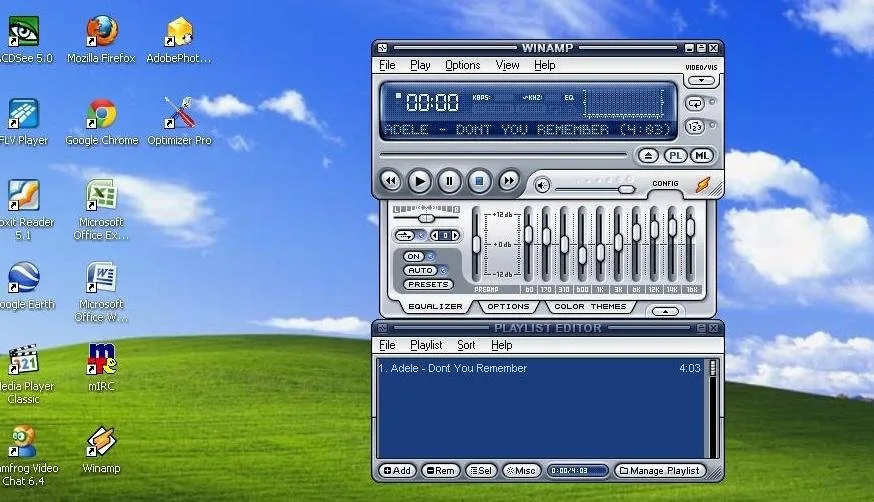Image resolution: width=874 pixels, height=502 pixels.
Task: Pause the current song in Winamp
Action: click(x=449, y=181)
